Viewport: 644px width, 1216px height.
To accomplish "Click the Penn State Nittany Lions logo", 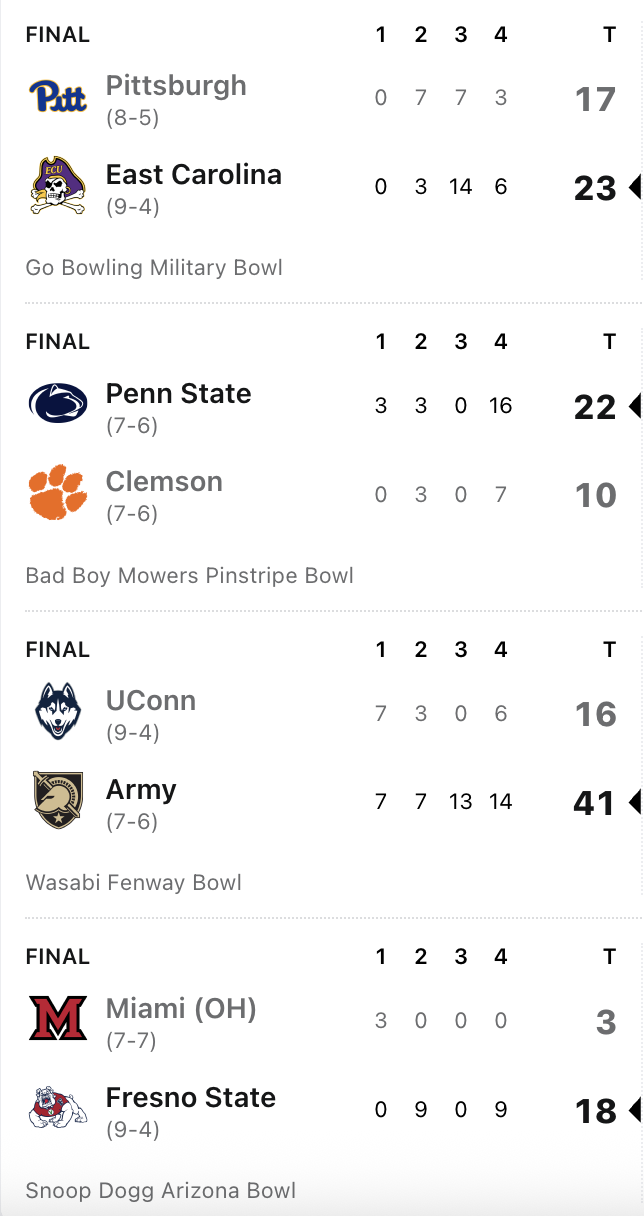I will click(58, 404).
